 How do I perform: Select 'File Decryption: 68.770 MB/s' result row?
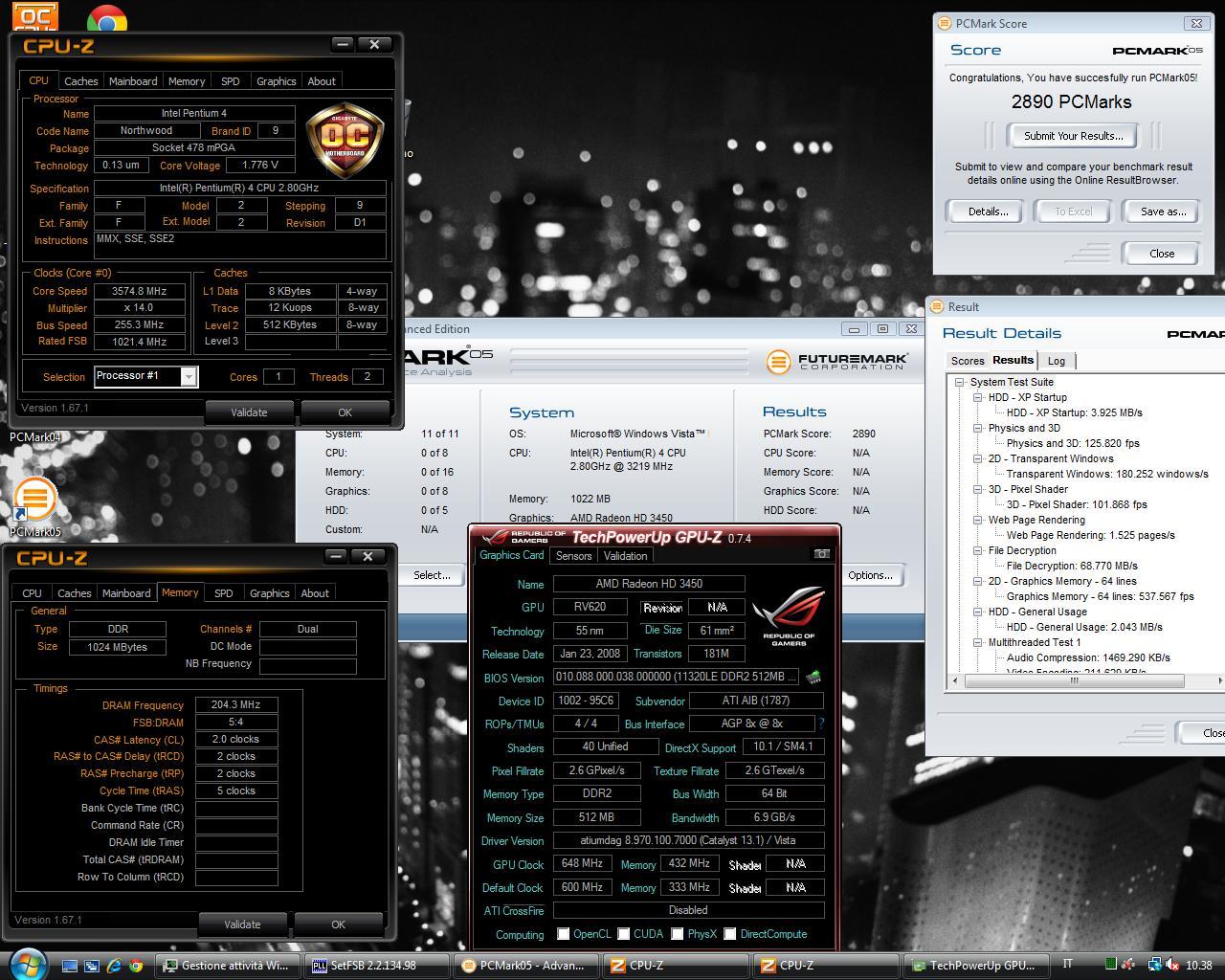[x=1072, y=566]
